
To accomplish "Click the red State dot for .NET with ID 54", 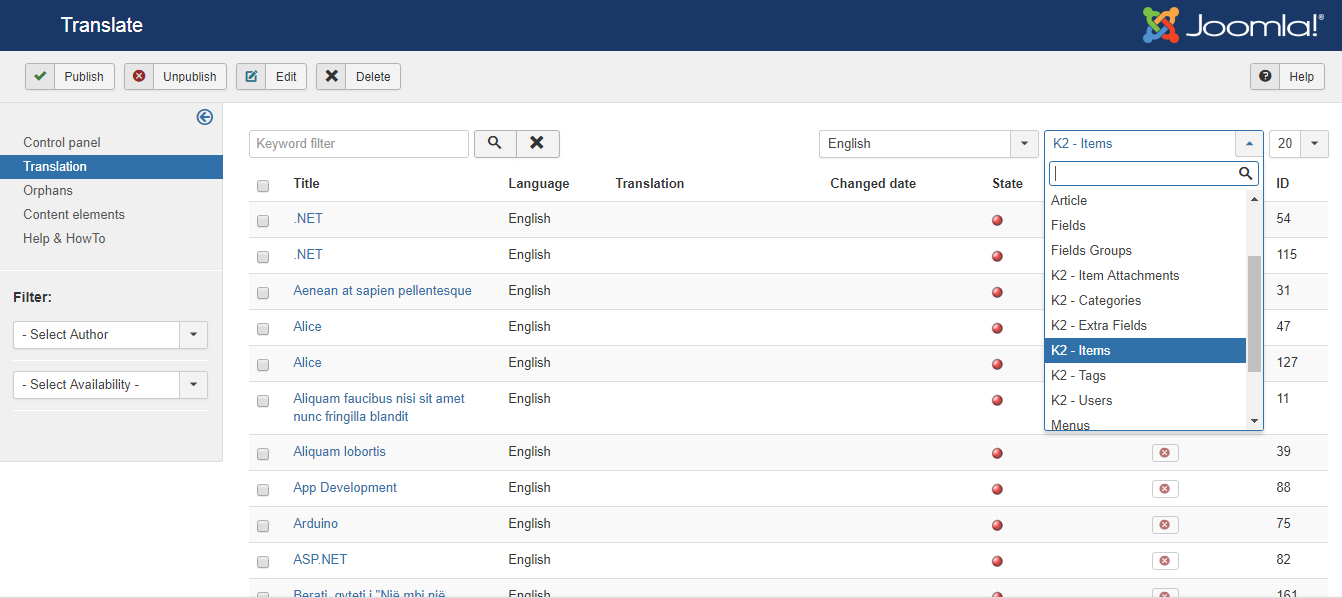I will pyautogui.click(x=997, y=220).
